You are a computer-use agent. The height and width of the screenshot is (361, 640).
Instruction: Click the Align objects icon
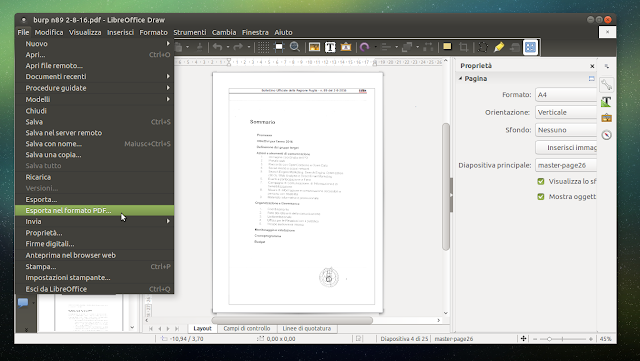pos(386,47)
